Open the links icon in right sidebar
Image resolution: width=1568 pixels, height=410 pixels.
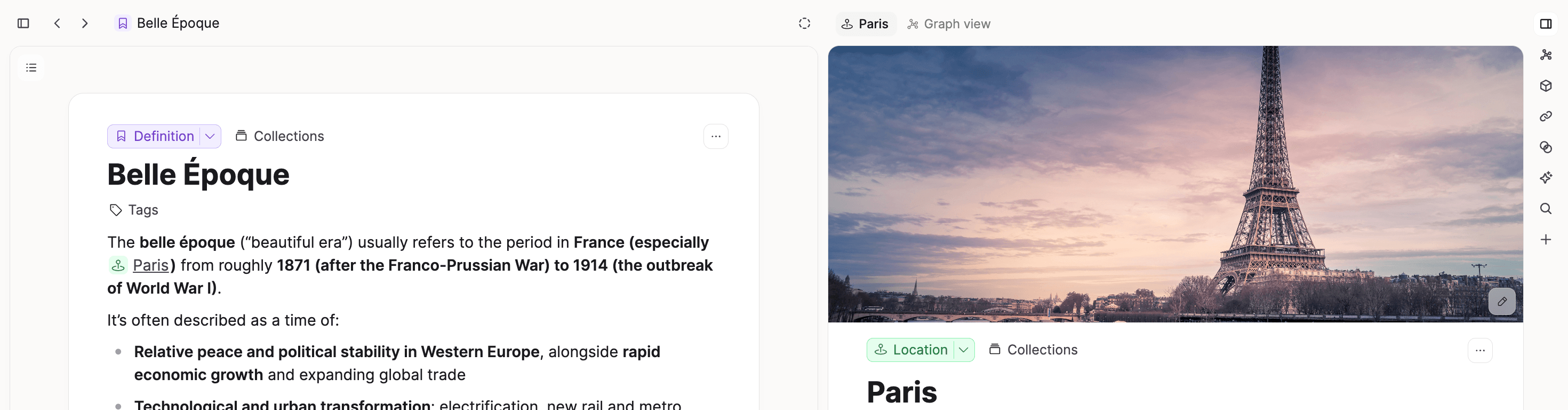(1546, 116)
